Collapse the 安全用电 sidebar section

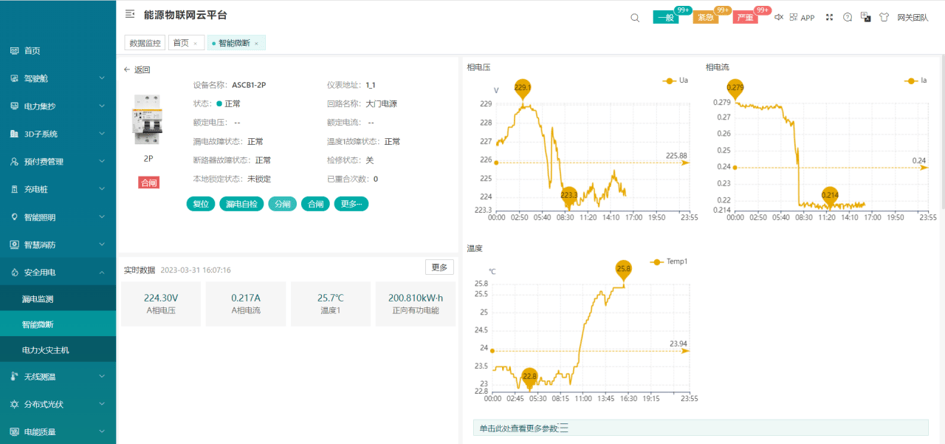click(57, 272)
